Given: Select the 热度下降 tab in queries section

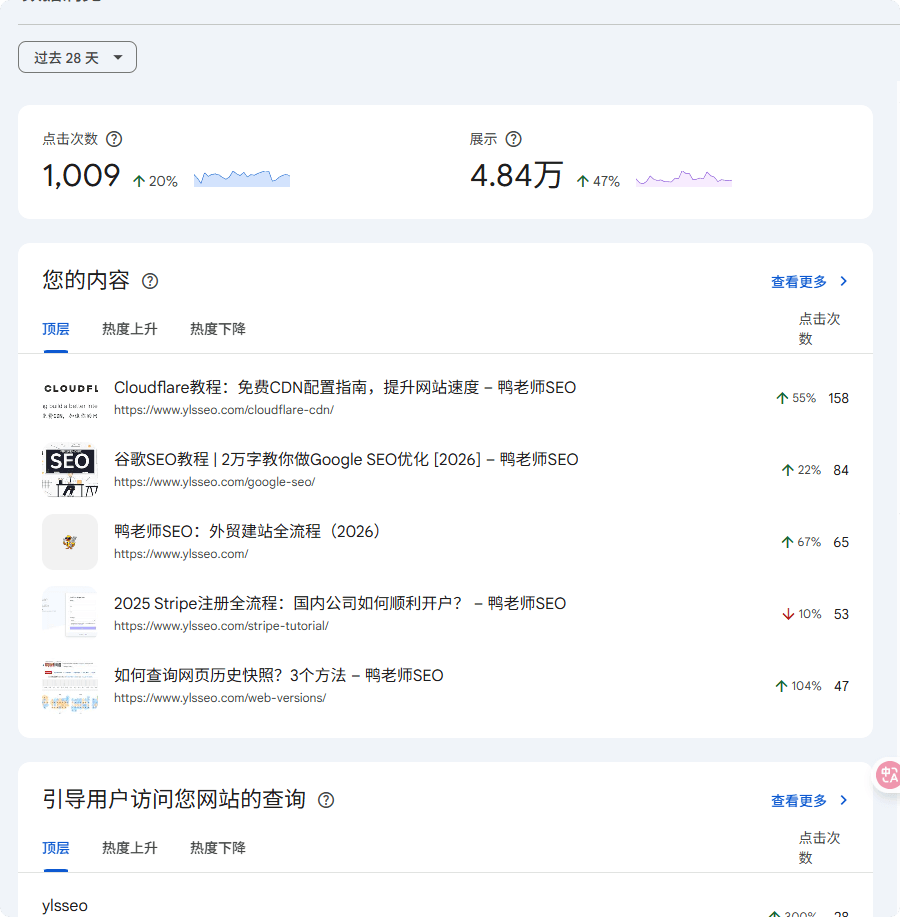Looking at the screenshot, I should coord(217,847).
